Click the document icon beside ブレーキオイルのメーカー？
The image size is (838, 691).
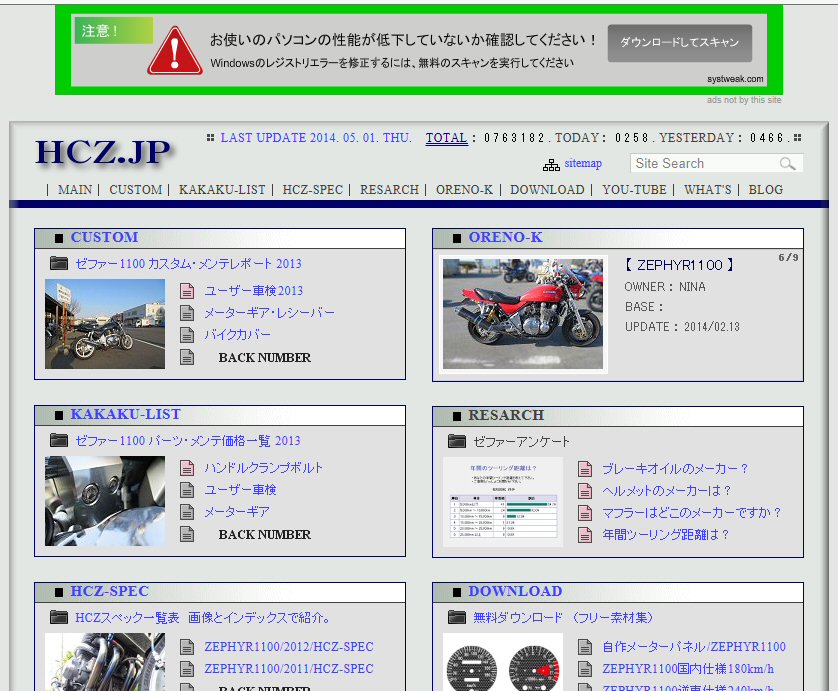585,469
